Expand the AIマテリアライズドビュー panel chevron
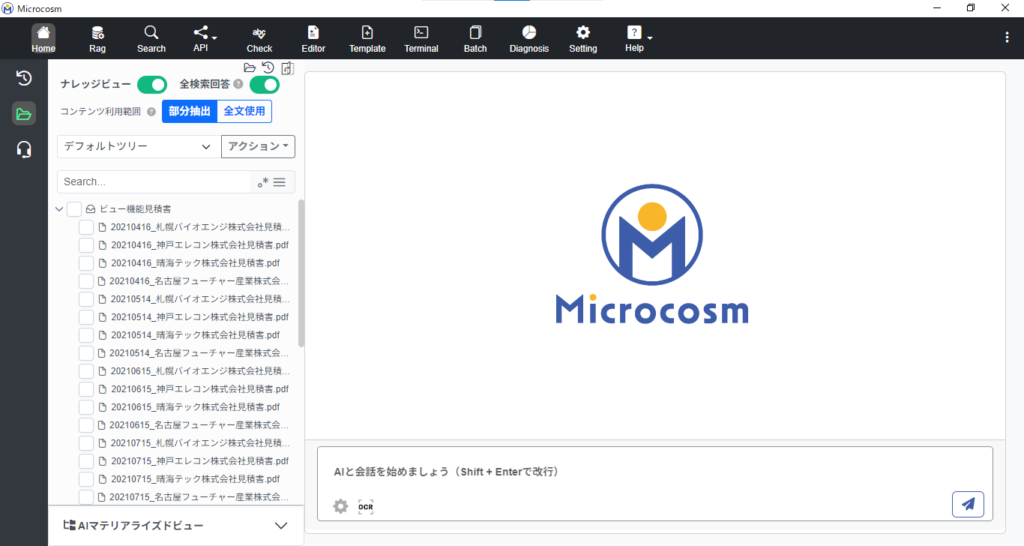Viewport: 1024px width, 546px height. (x=281, y=526)
